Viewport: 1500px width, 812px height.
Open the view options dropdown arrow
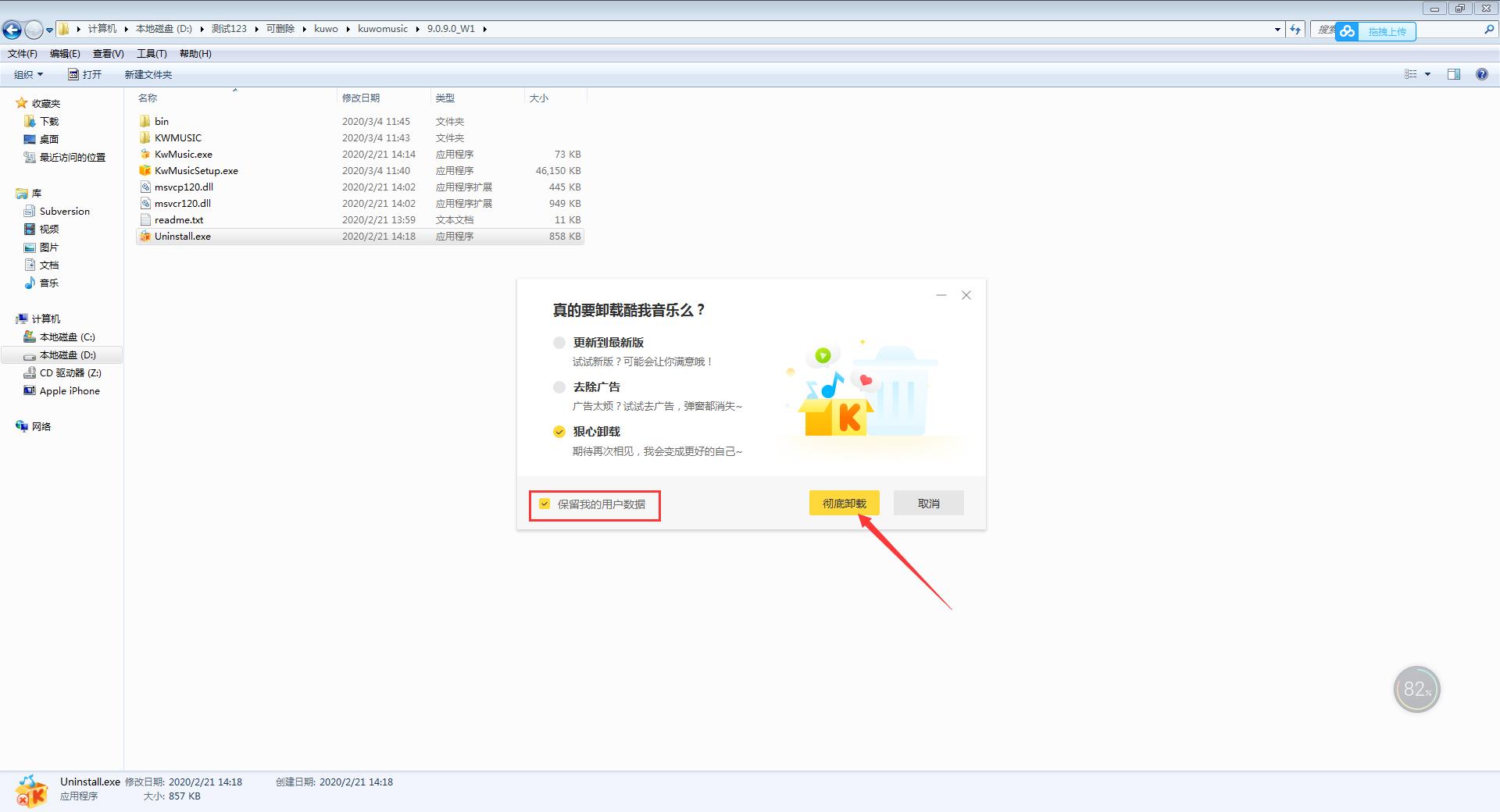(1427, 74)
